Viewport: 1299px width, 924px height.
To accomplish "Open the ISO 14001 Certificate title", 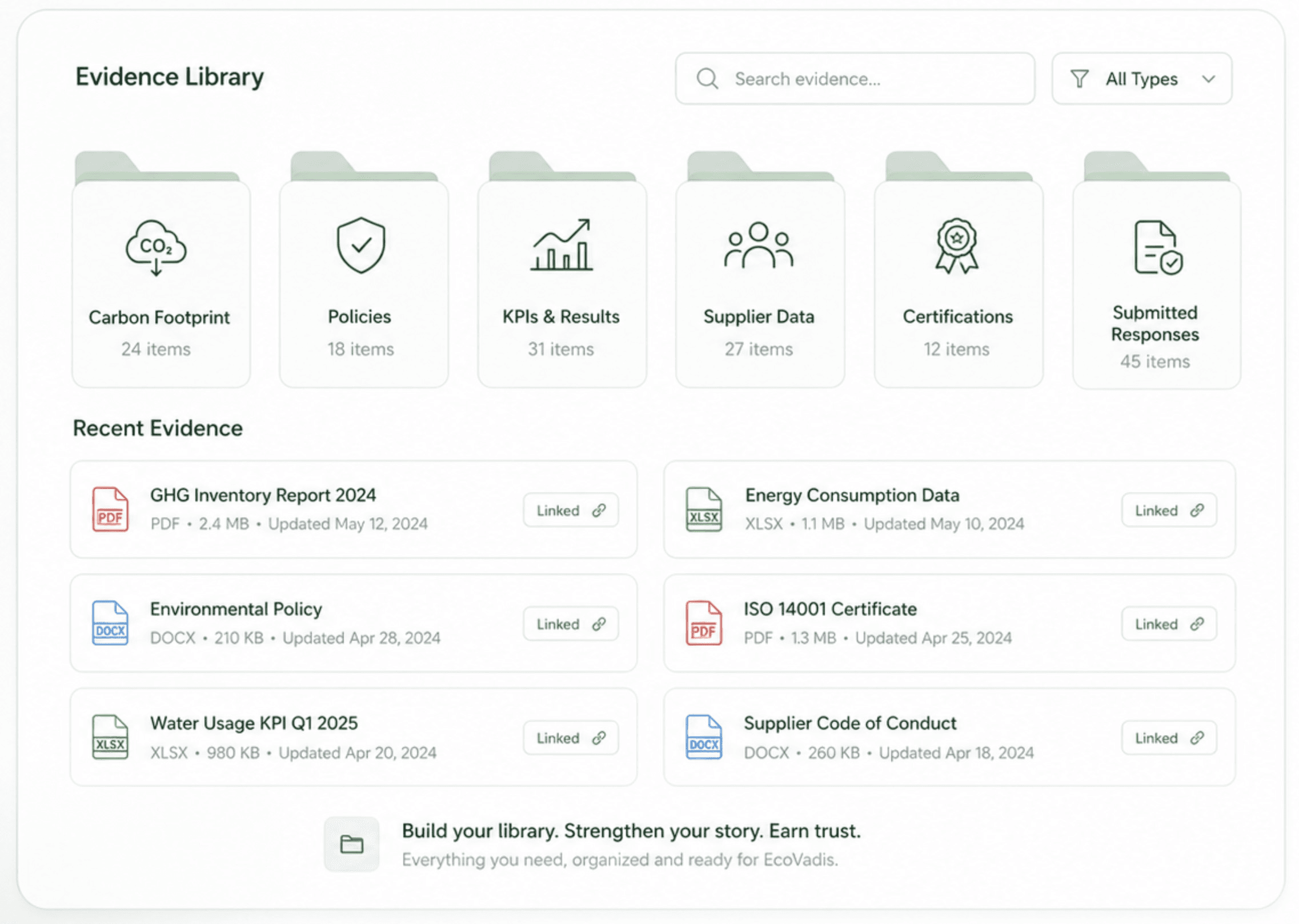I will pyautogui.click(x=830, y=609).
